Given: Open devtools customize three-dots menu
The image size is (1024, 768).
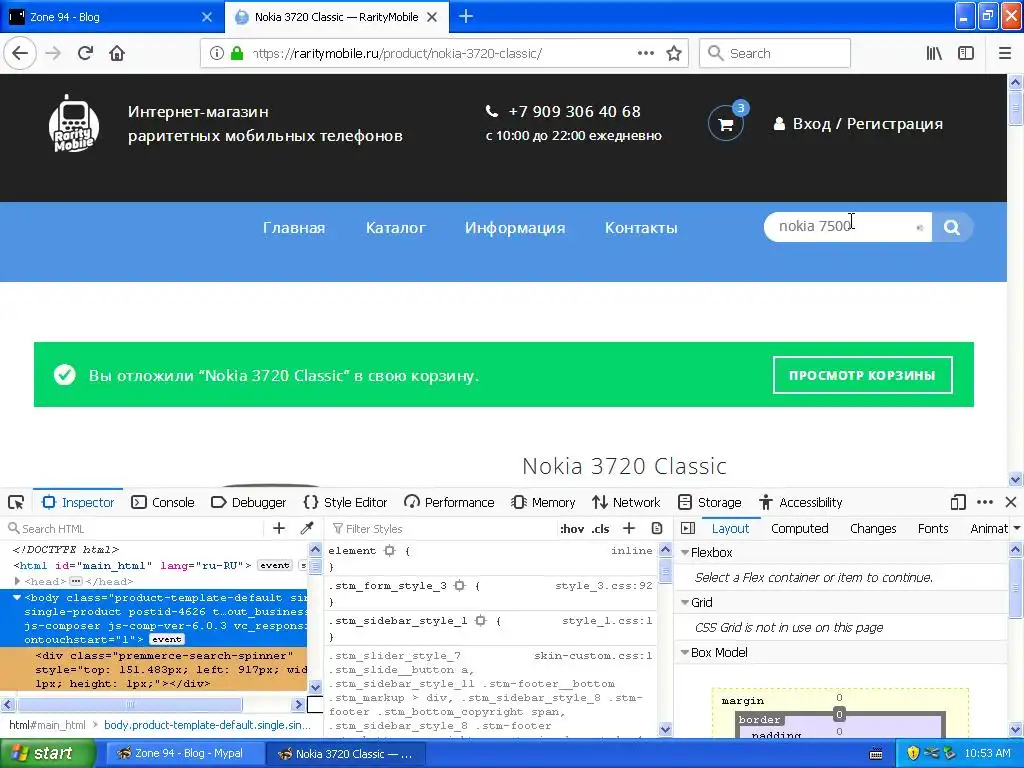Looking at the screenshot, I should pos(985,502).
